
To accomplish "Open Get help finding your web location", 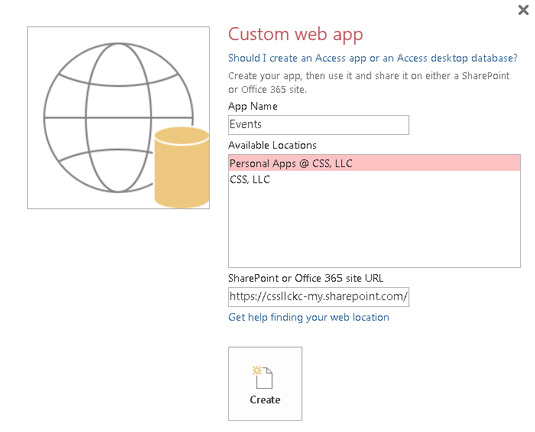I will point(308,317).
